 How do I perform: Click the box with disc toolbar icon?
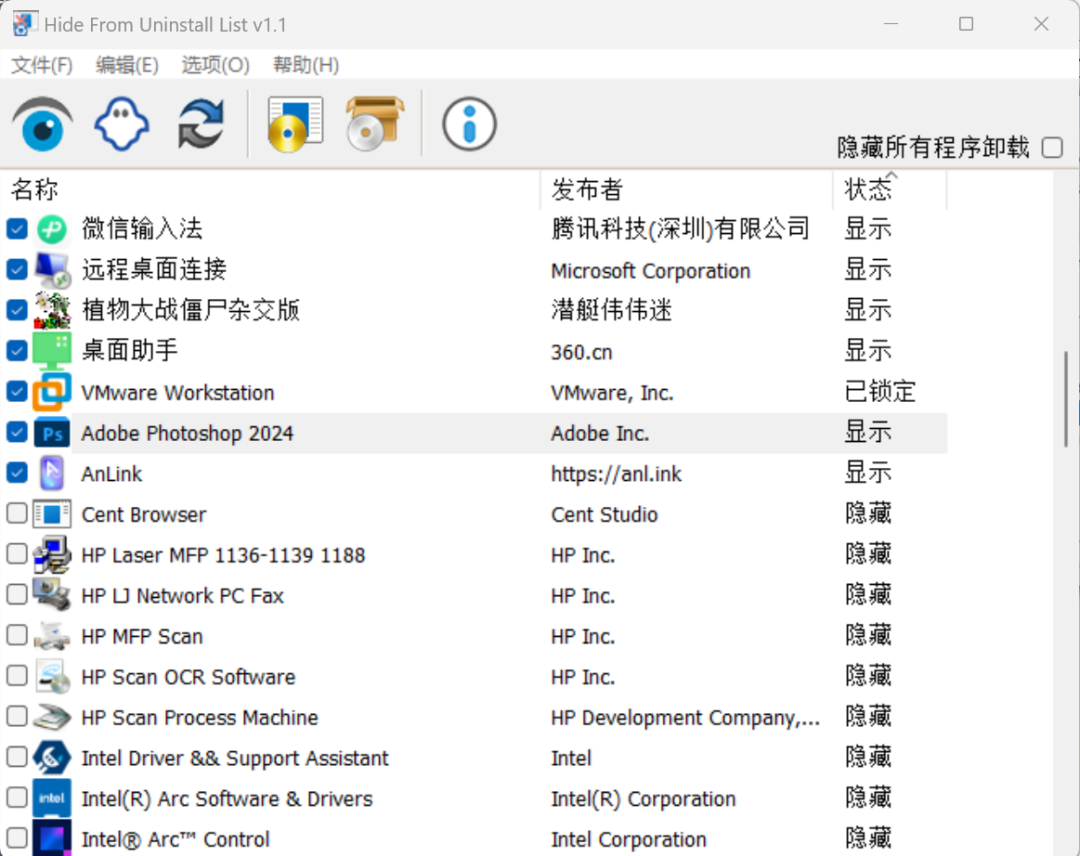tap(374, 125)
